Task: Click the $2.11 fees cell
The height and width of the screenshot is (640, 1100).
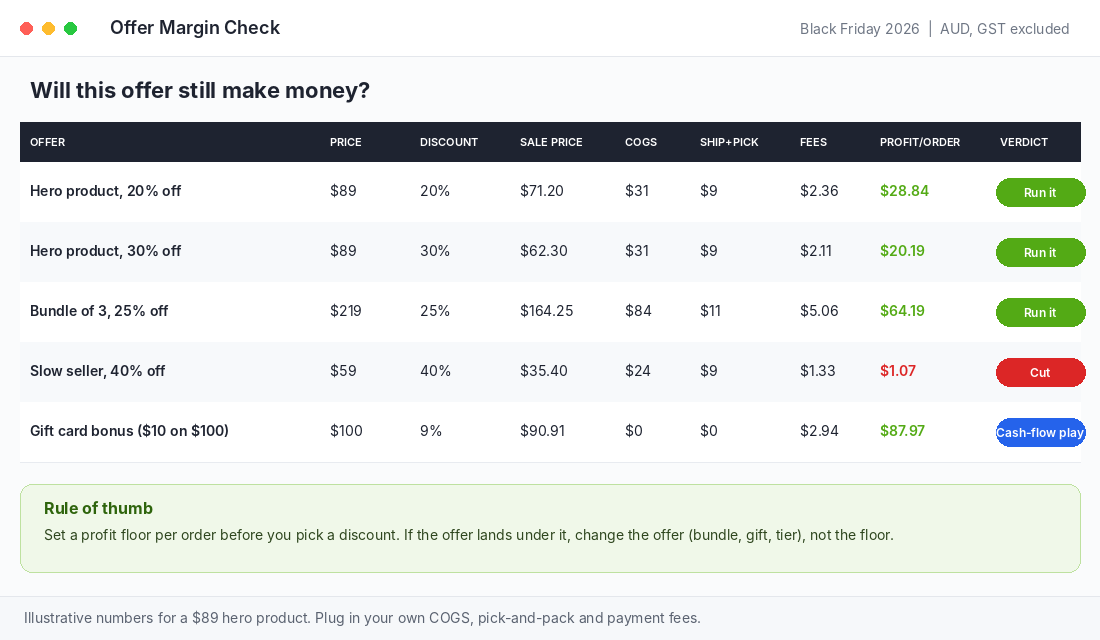Action: point(816,251)
